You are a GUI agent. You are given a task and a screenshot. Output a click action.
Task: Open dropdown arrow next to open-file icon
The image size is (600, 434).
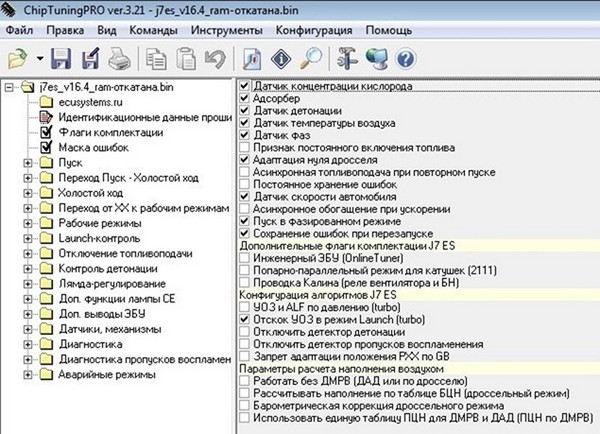click(x=39, y=57)
